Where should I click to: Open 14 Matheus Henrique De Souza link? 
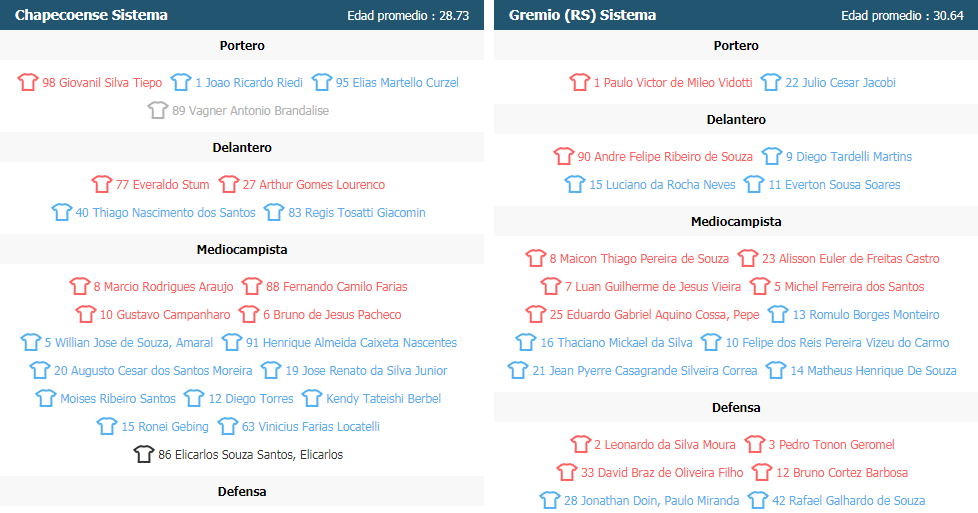[x=873, y=371]
